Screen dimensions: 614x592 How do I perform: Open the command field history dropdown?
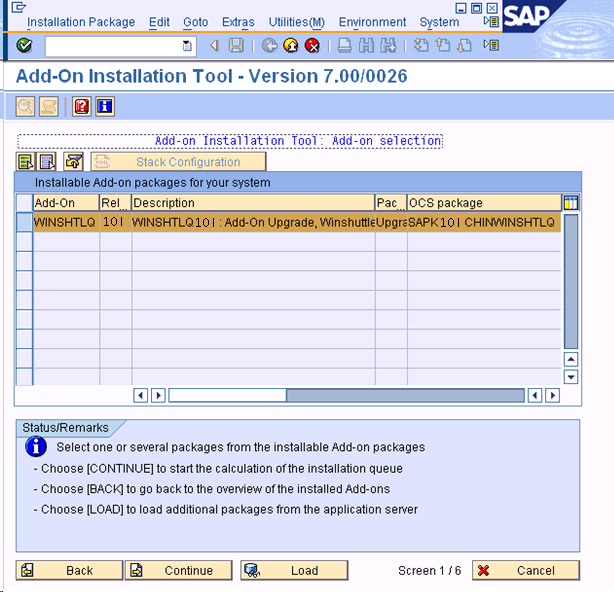click(x=187, y=46)
